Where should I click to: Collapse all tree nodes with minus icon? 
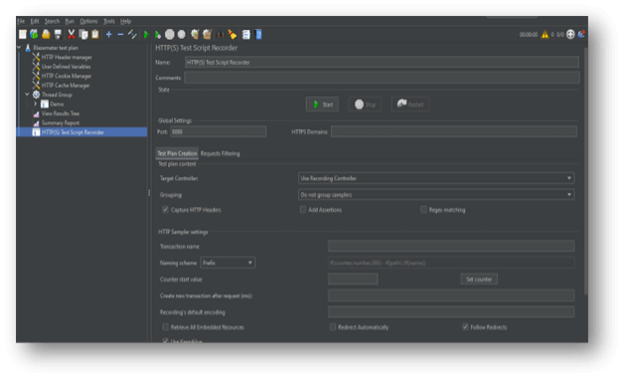click(120, 35)
